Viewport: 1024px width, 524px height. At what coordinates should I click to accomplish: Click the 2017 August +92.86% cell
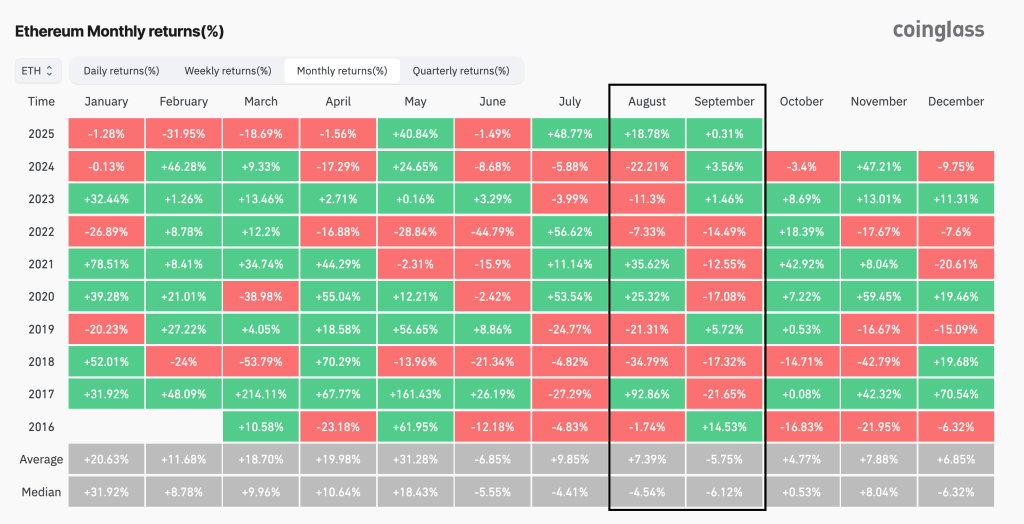(x=647, y=395)
